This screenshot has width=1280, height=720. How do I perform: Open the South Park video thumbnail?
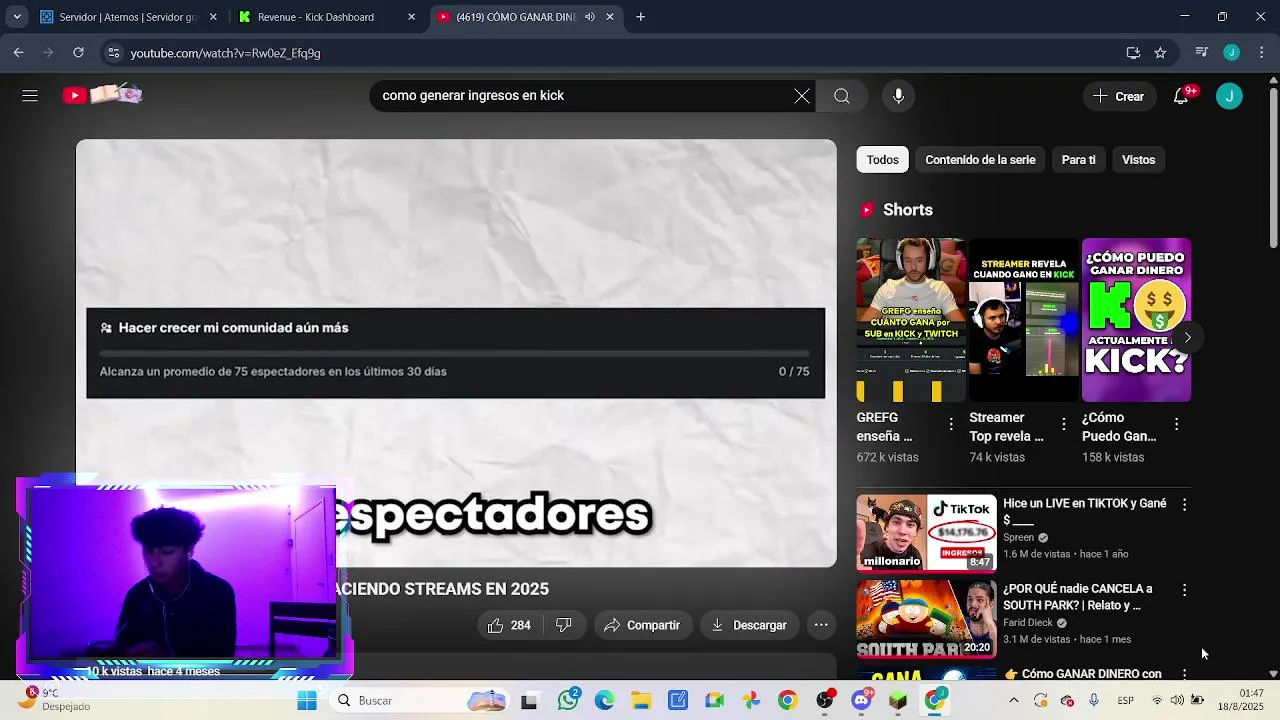pyautogui.click(x=926, y=618)
